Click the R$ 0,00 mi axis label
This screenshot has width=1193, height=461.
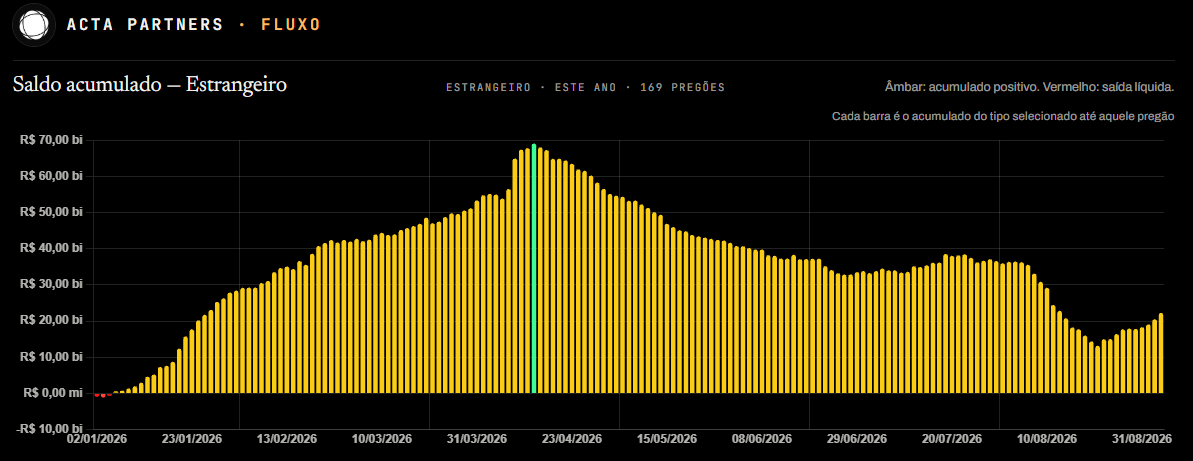point(52,393)
